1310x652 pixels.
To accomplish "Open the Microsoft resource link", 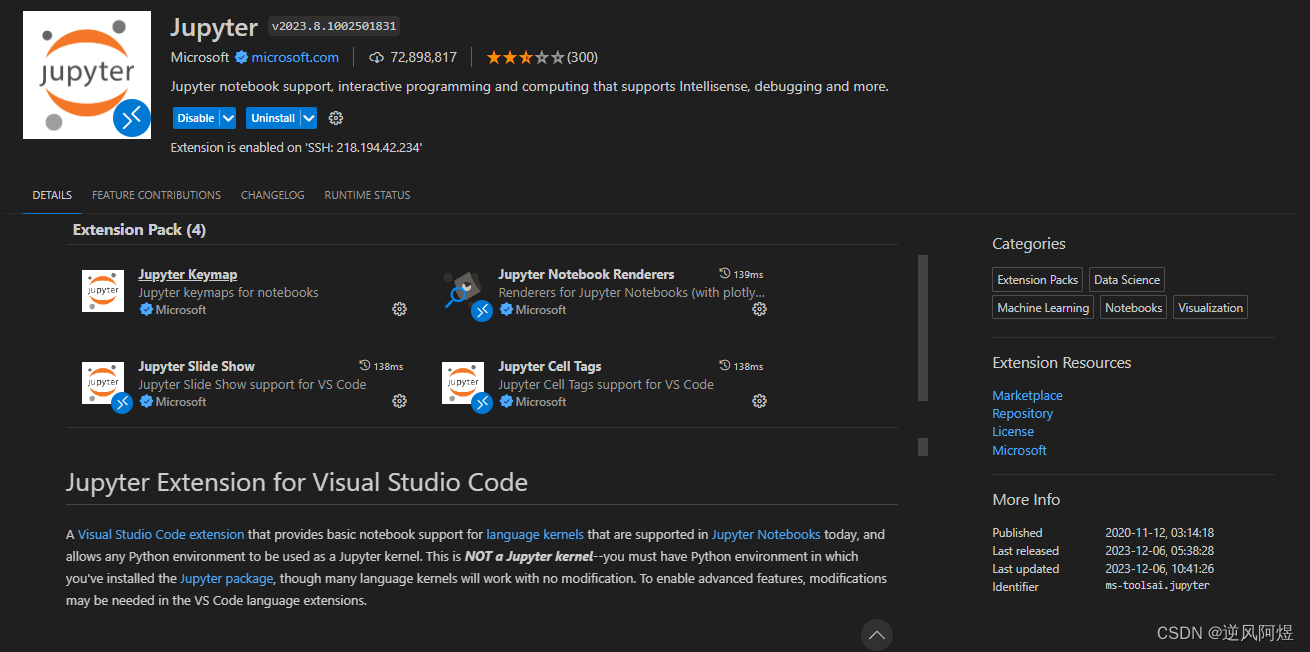I will pos(1019,450).
